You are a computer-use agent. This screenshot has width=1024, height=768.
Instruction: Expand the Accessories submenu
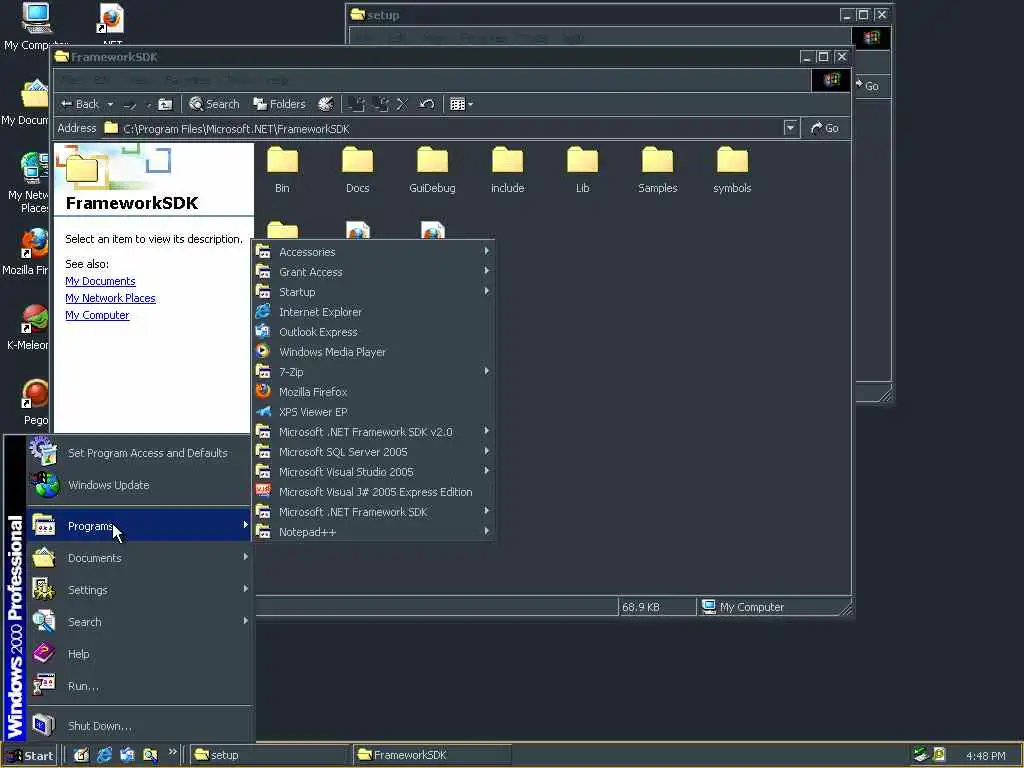tap(374, 251)
